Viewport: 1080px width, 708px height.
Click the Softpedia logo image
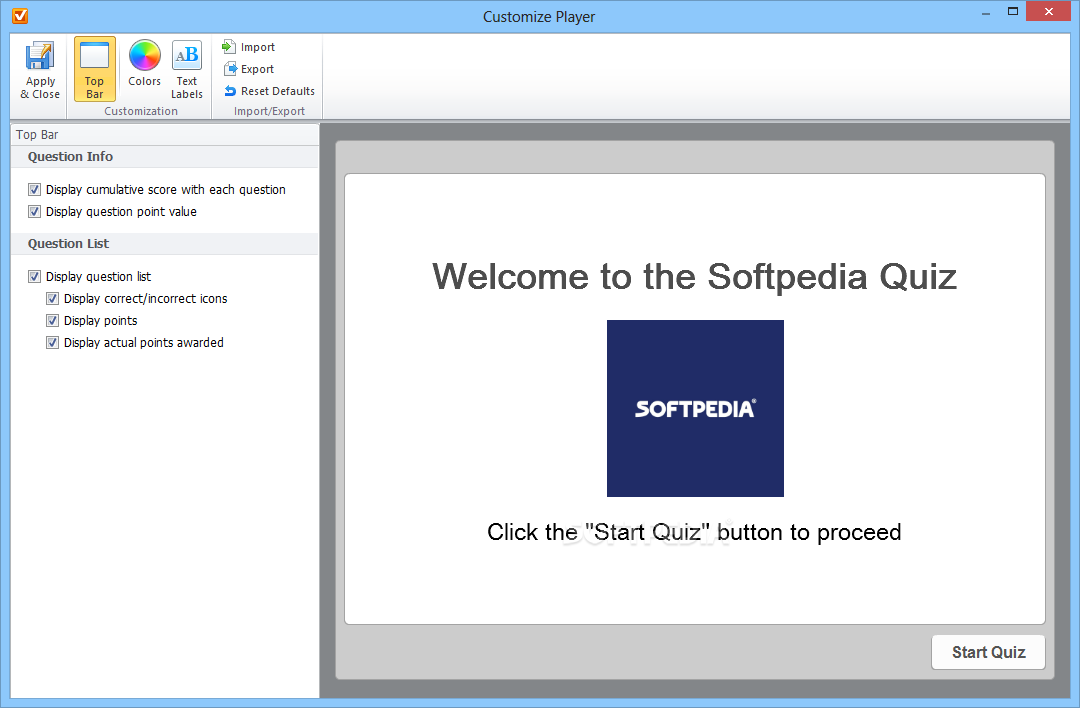695,408
